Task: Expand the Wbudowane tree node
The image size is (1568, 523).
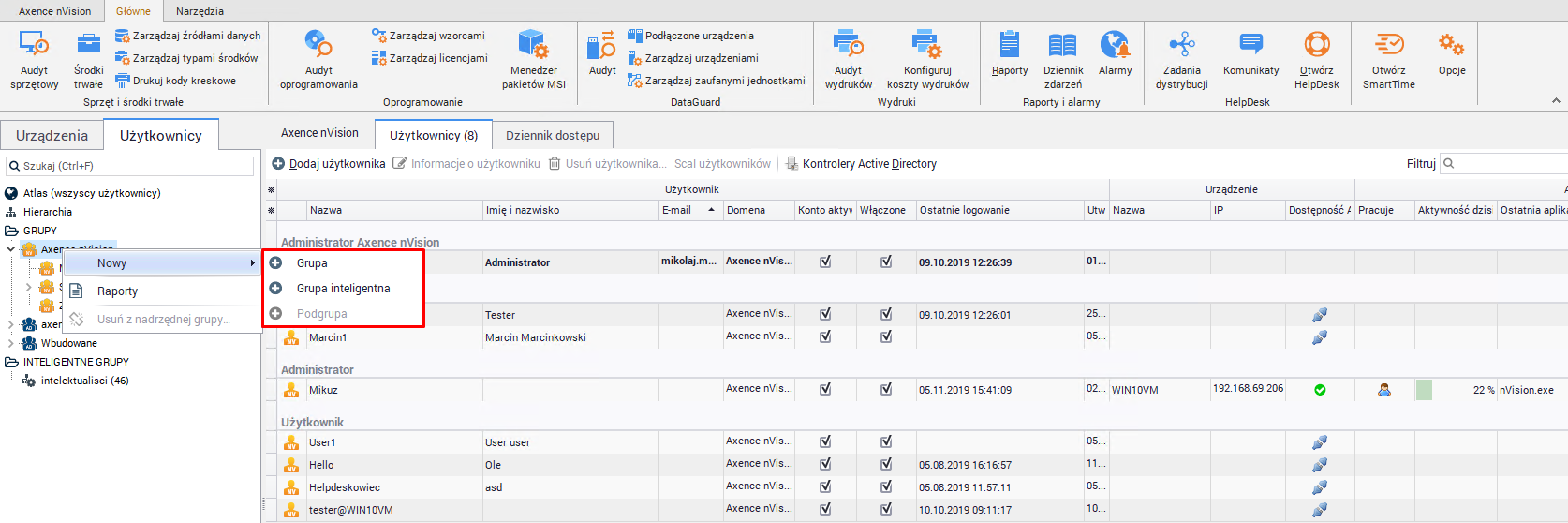Action: (x=11, y=343)
